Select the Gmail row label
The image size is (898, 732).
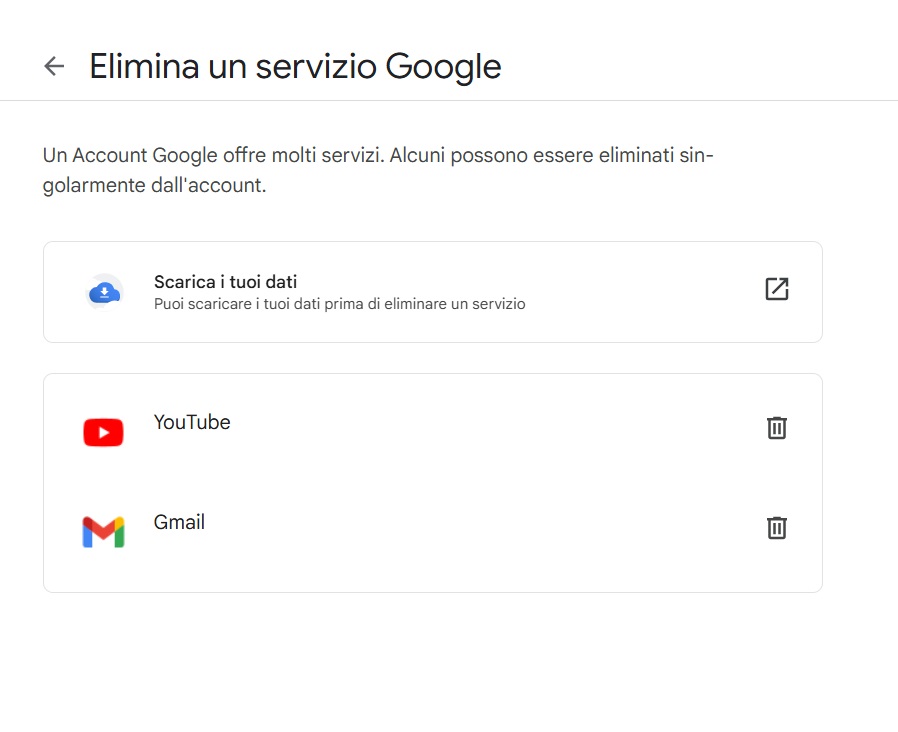tap(179, 521)
